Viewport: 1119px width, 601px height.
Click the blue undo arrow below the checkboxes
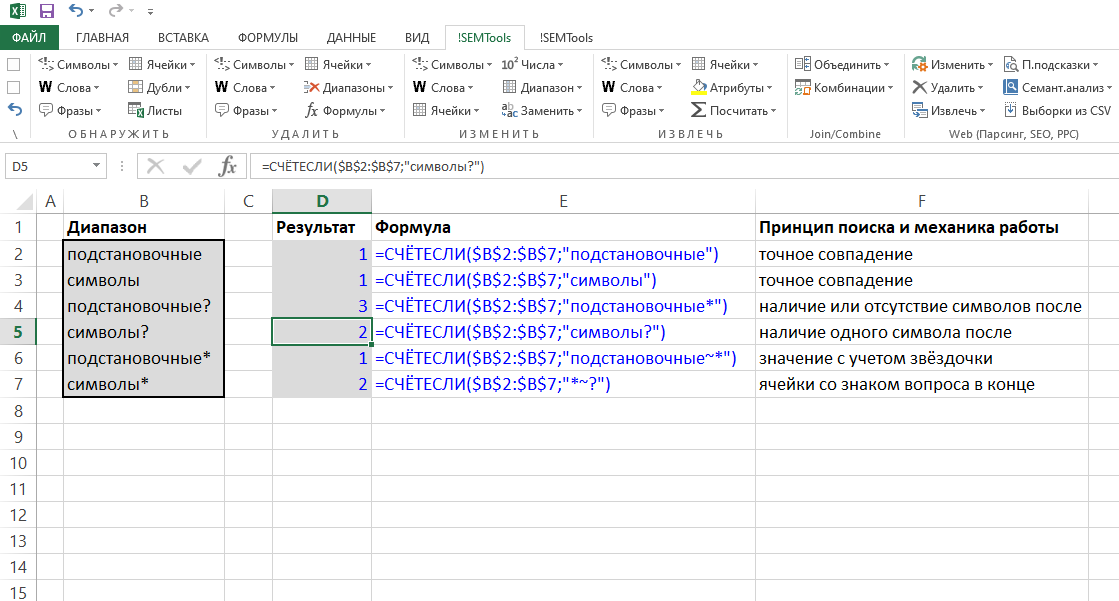(x=14, y=110)
